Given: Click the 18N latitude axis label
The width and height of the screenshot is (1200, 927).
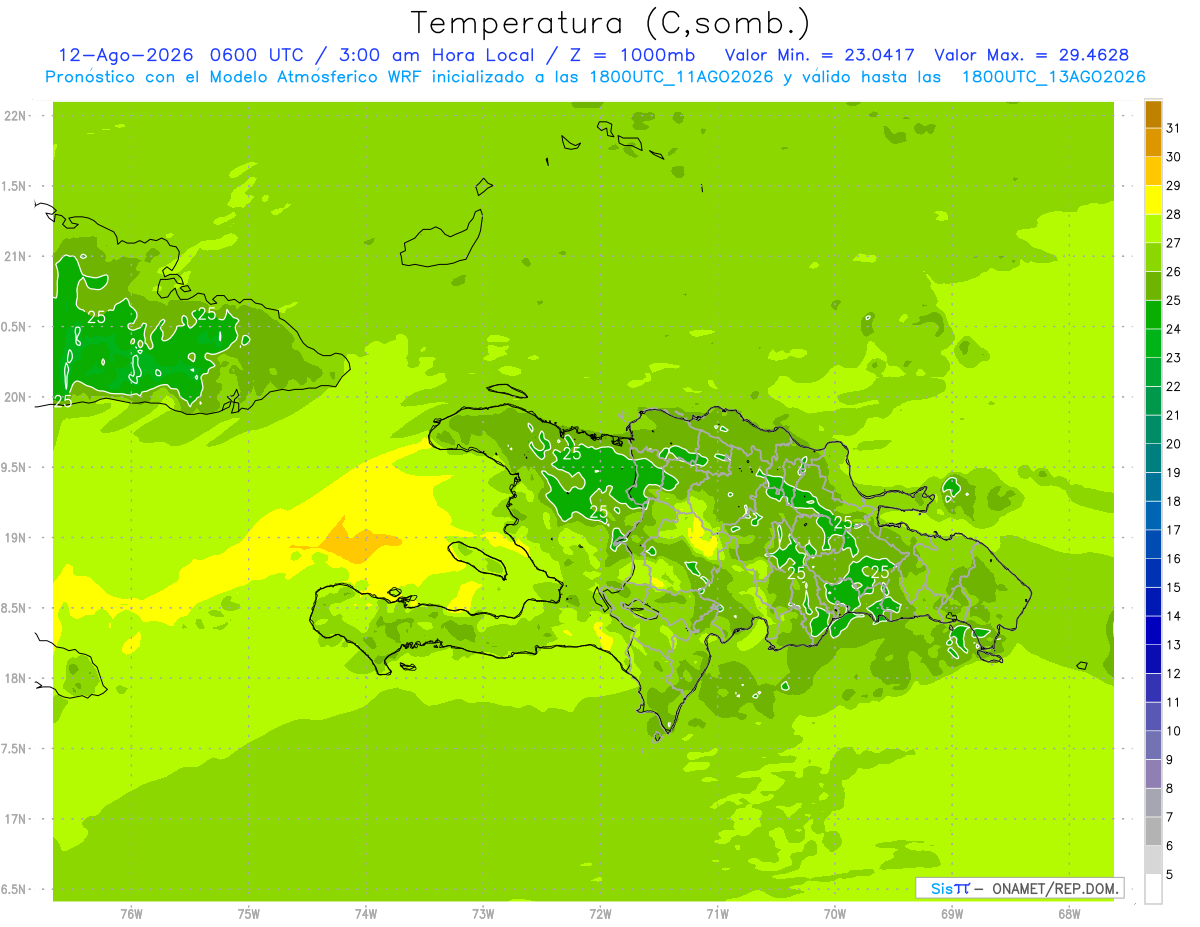Looking at the screenshot, I should (16, 678).
